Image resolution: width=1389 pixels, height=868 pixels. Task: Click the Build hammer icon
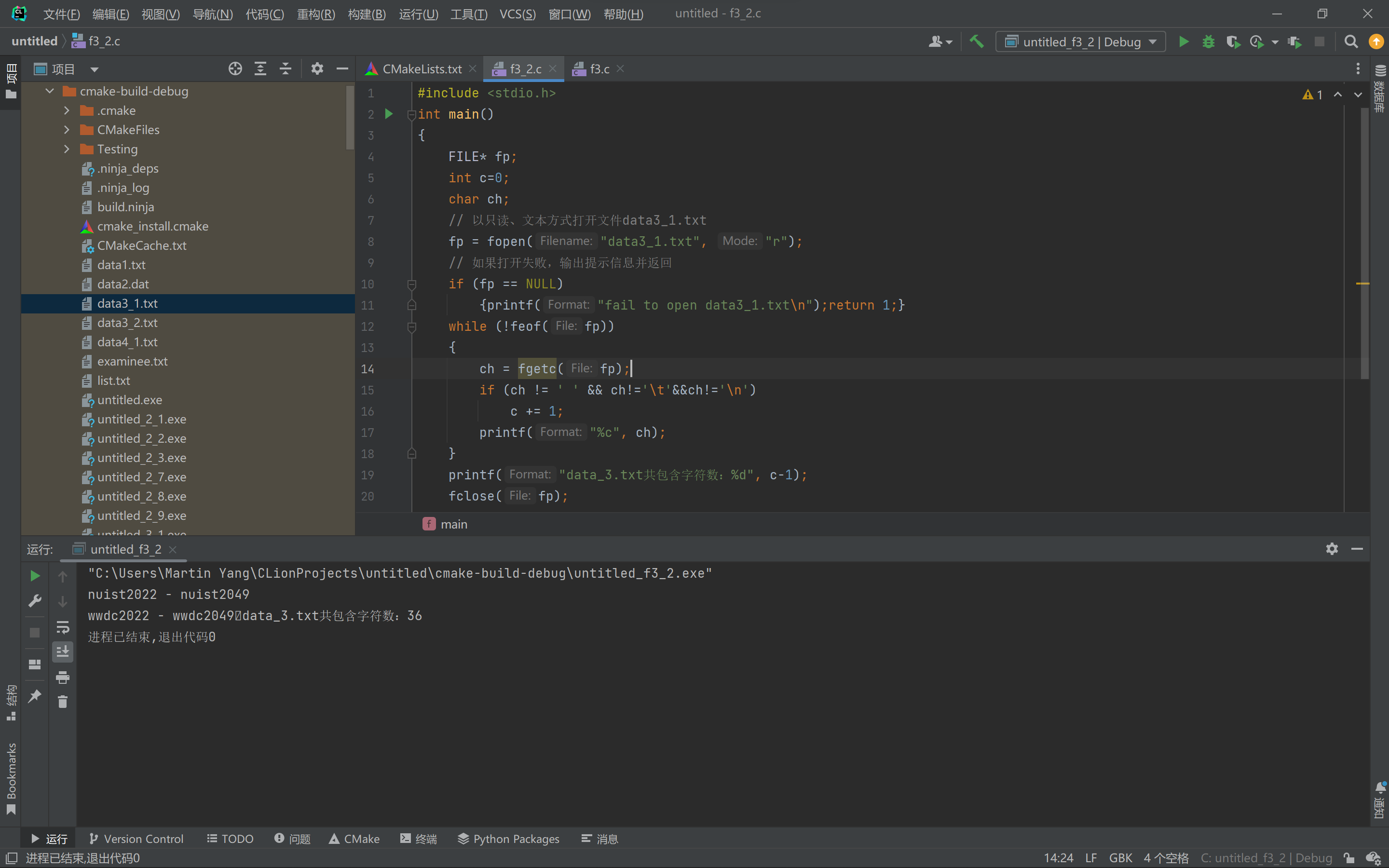(x=976, y=41)
